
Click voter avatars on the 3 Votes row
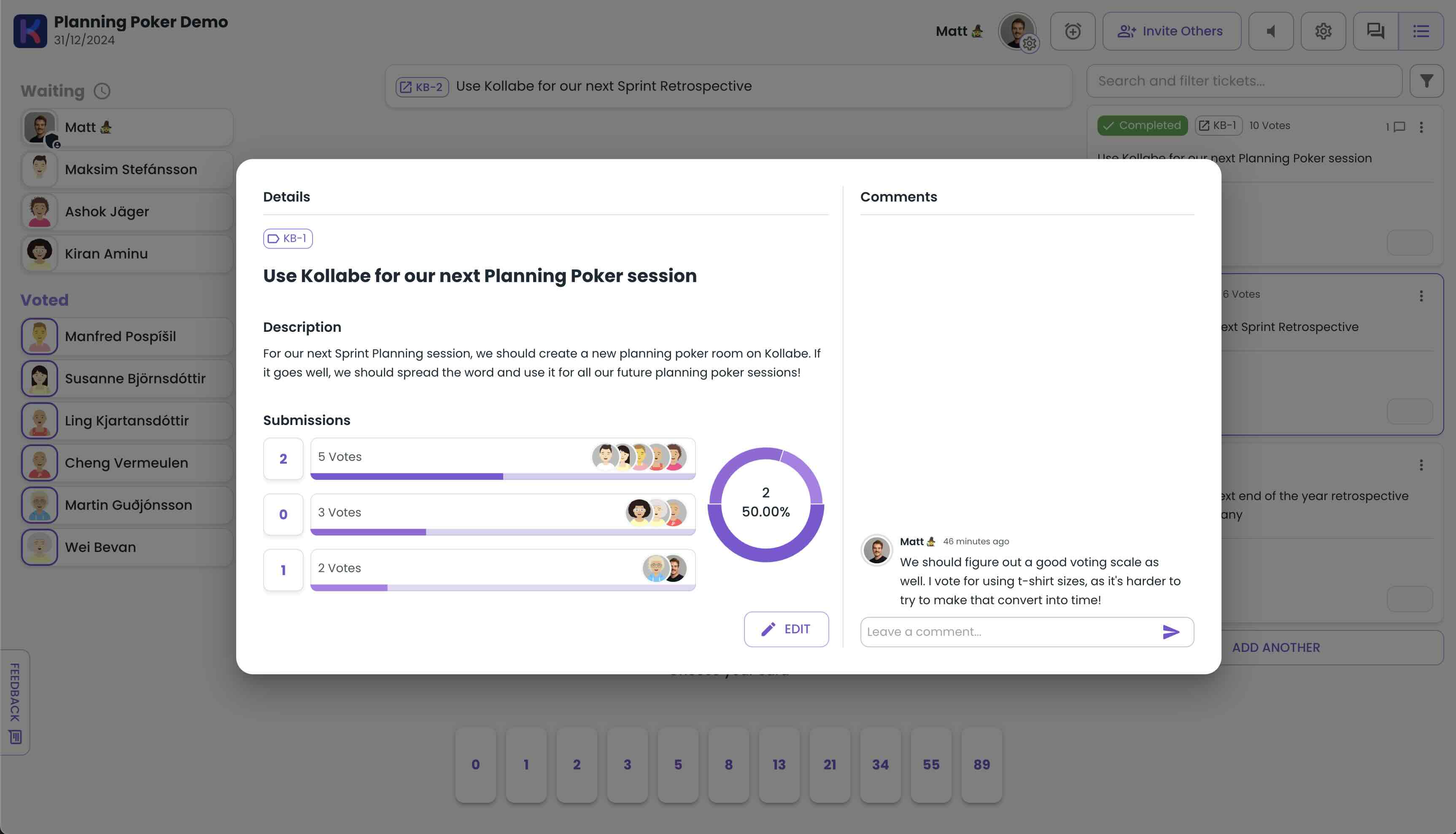point(656,512)
